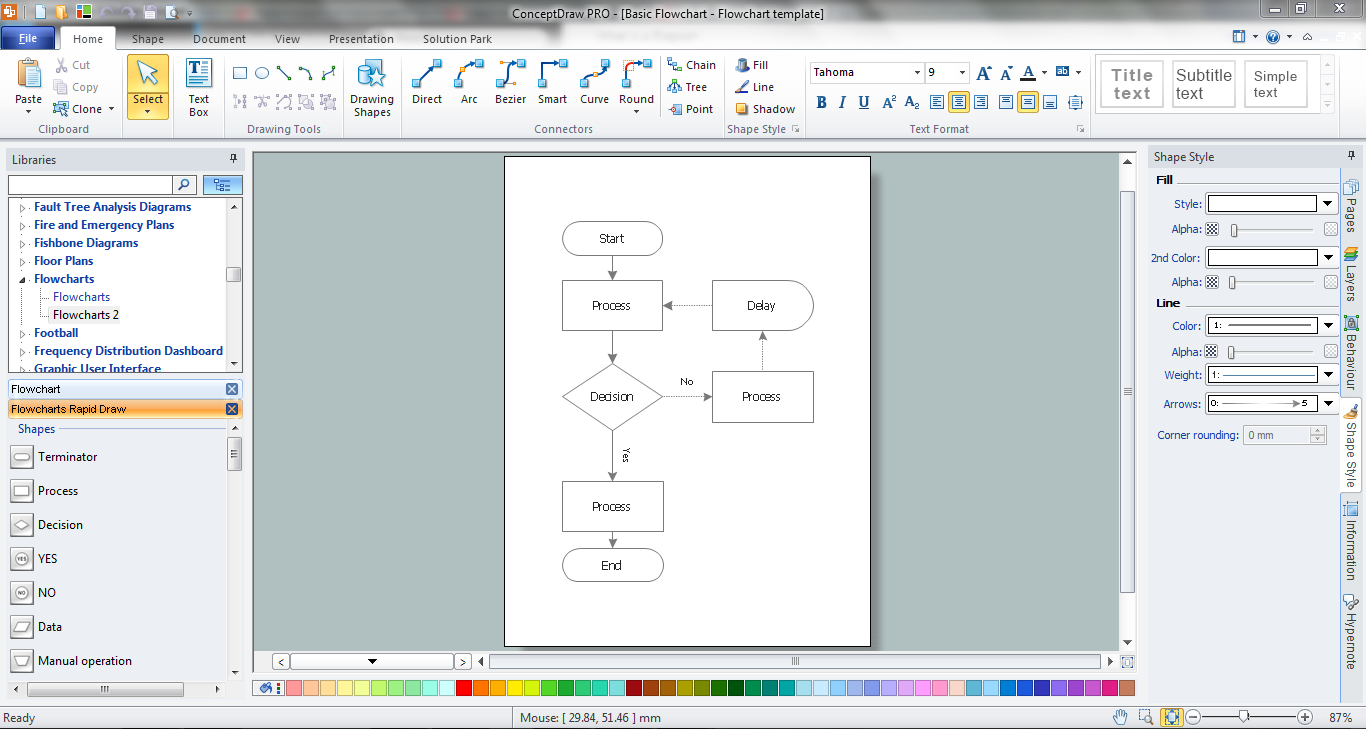
Task: Open the File menu
Action: coord(28,38)
